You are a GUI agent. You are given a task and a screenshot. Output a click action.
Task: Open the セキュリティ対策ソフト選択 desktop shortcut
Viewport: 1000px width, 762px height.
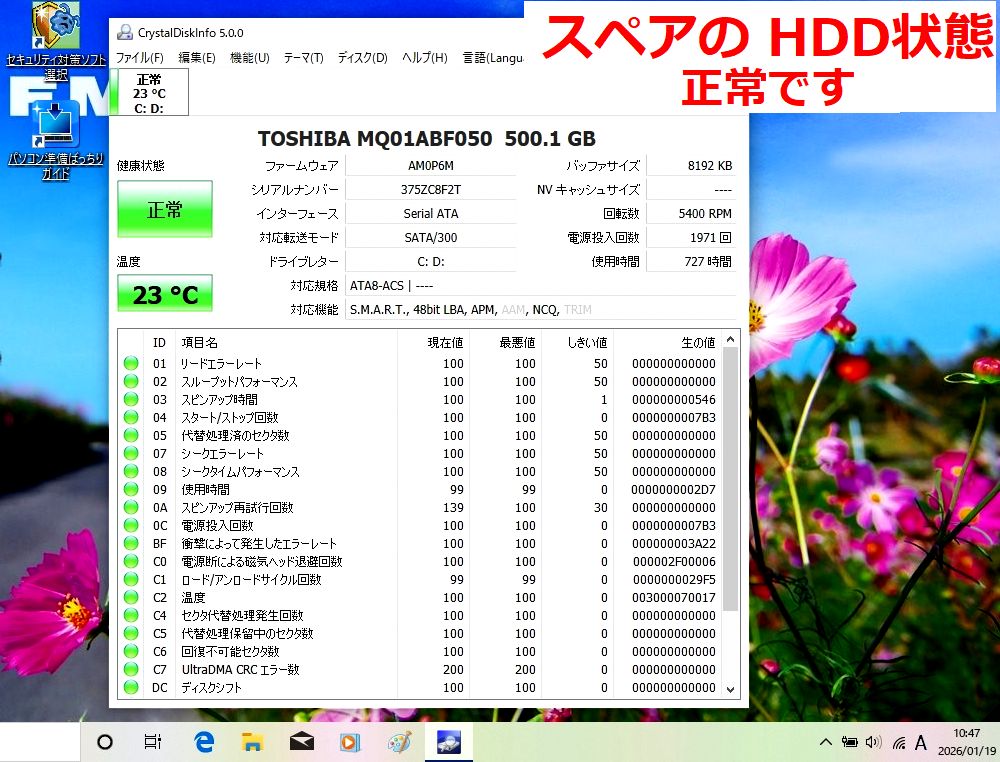click(x=54, y=30)
